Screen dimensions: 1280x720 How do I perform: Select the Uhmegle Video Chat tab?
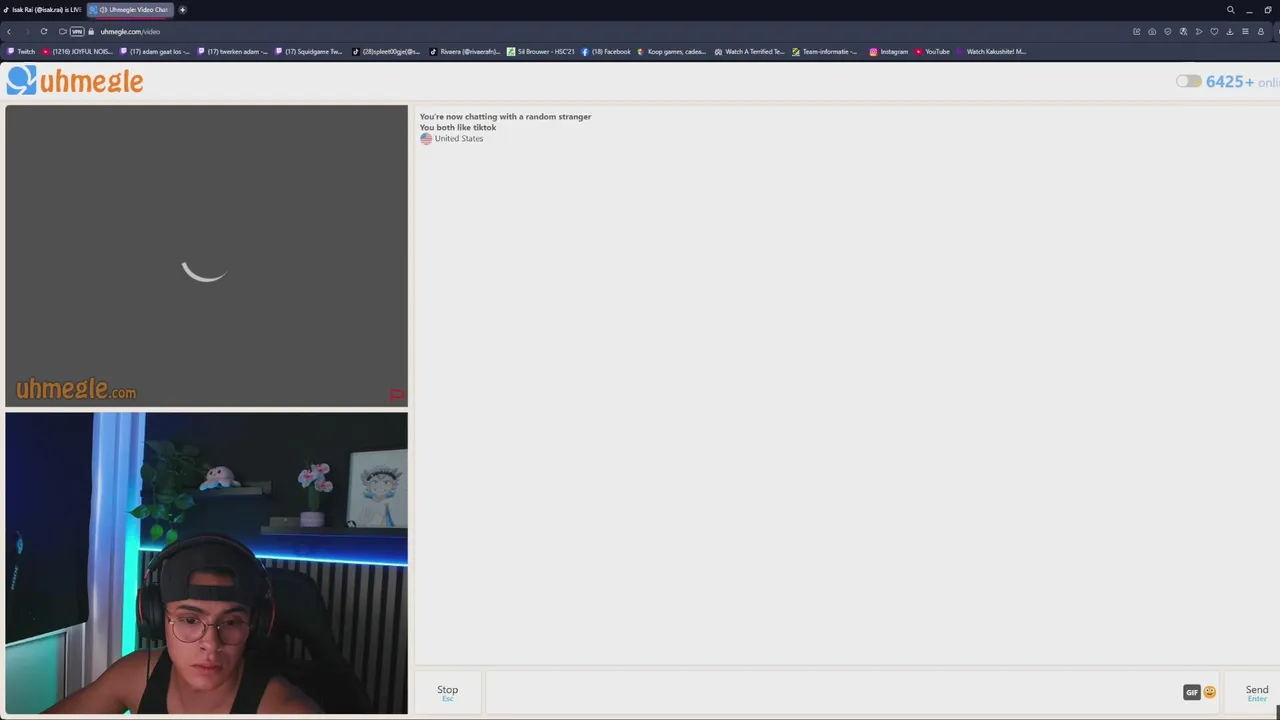point(130,10)
